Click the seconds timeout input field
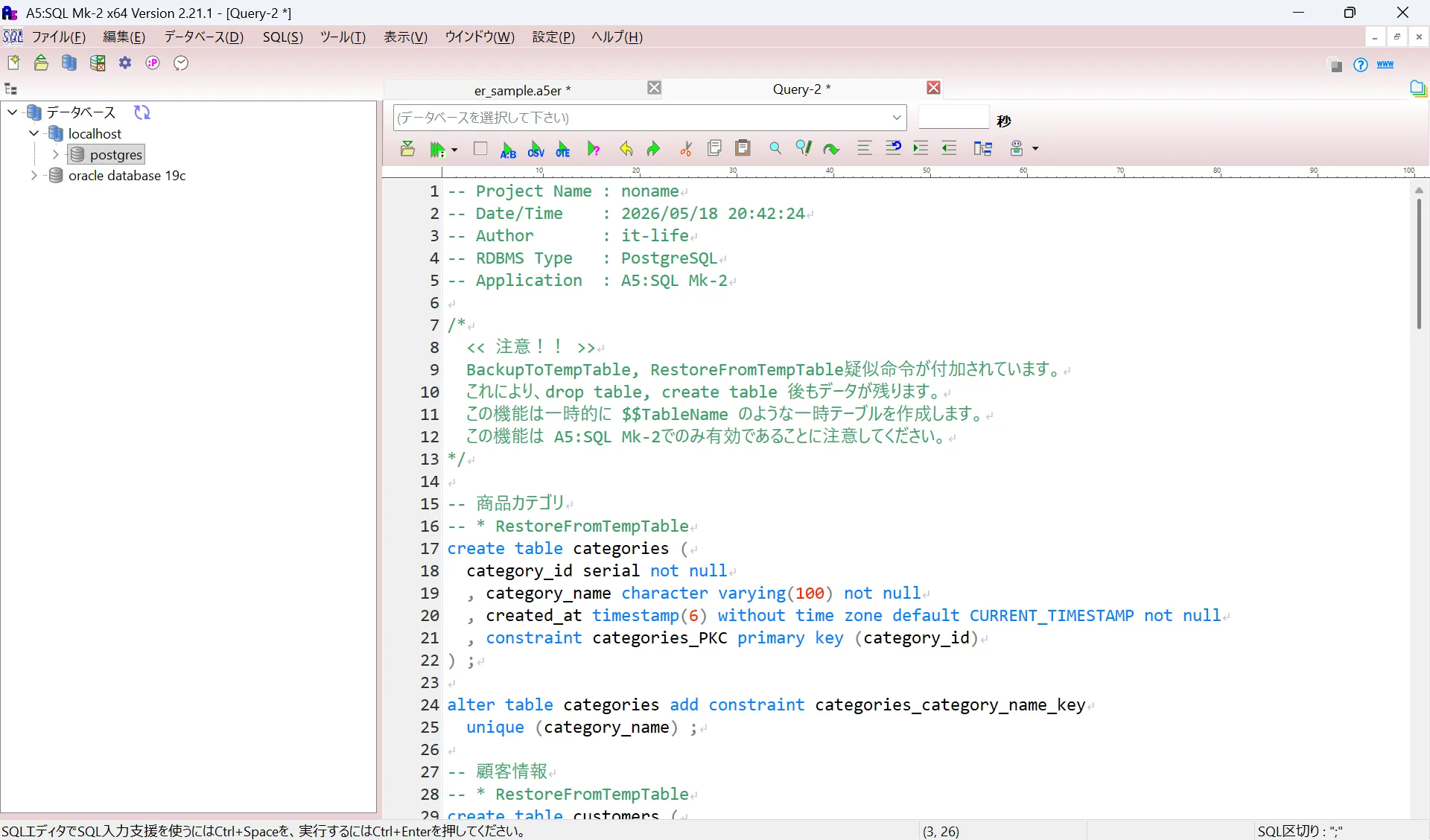1430x840 pixels. (x=953, y=118)
